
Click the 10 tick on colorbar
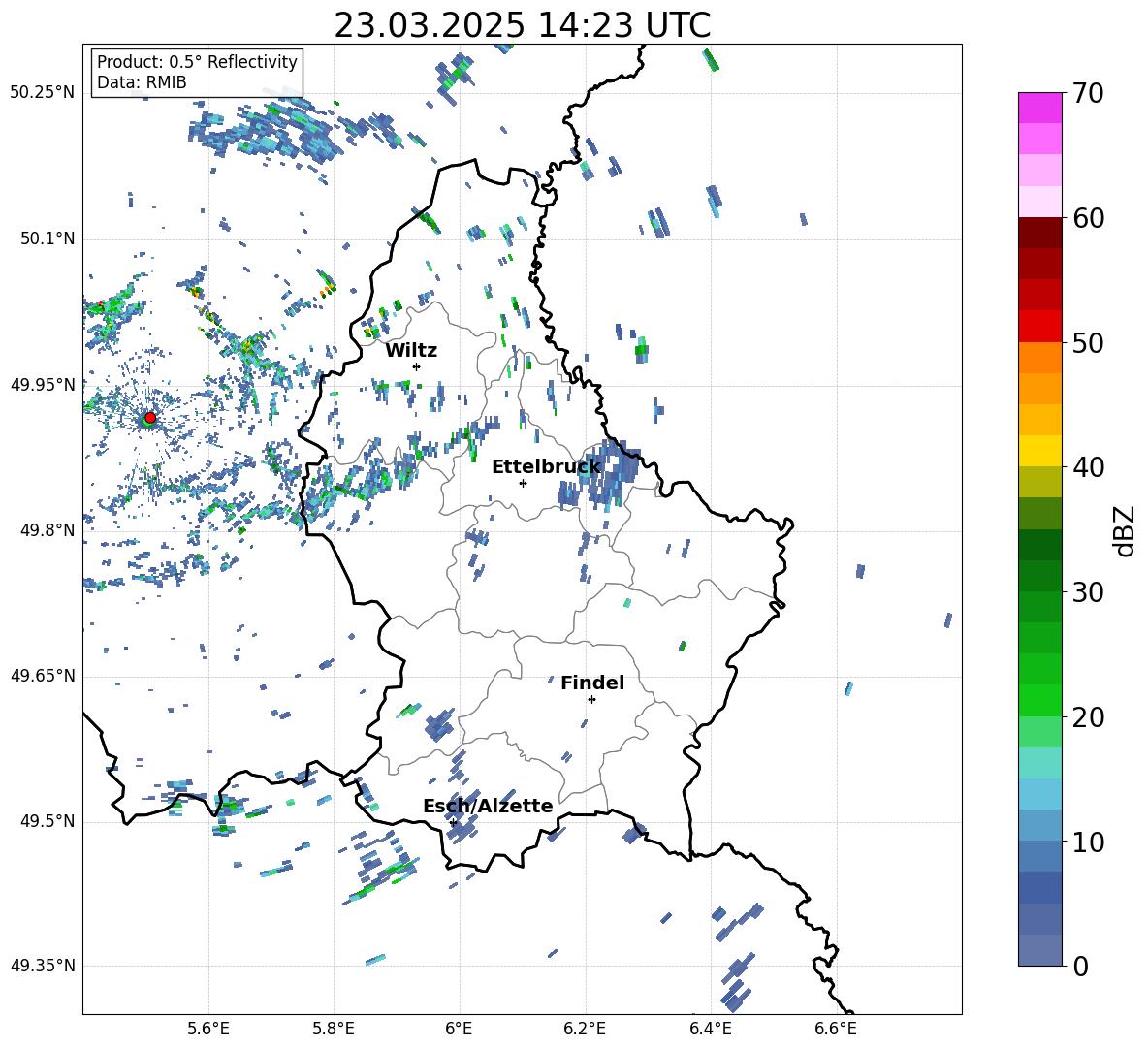(x=1089, y=842)
